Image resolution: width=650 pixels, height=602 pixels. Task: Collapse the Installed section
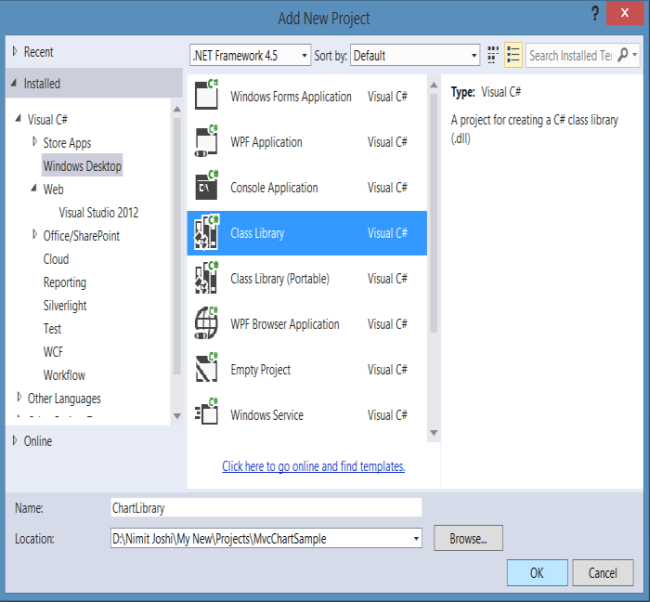(x=14, y=83)
